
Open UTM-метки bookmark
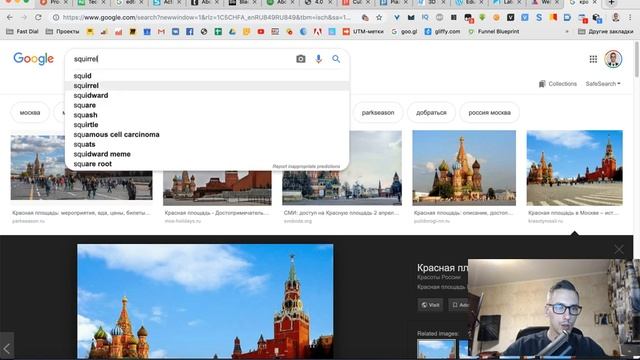click(x=363, y=31)
